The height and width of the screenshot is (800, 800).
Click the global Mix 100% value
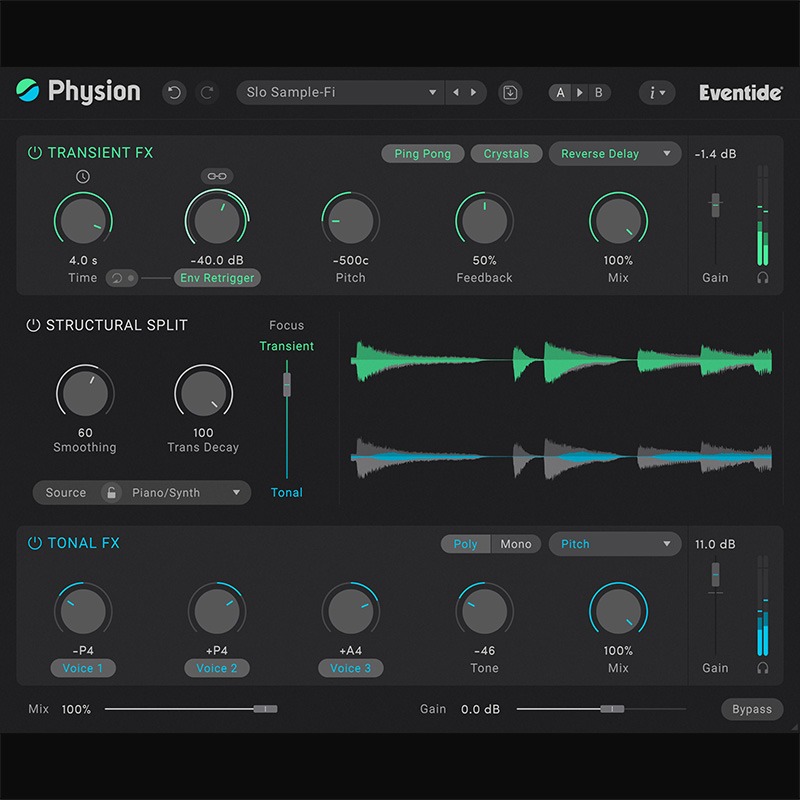(76, 709)
